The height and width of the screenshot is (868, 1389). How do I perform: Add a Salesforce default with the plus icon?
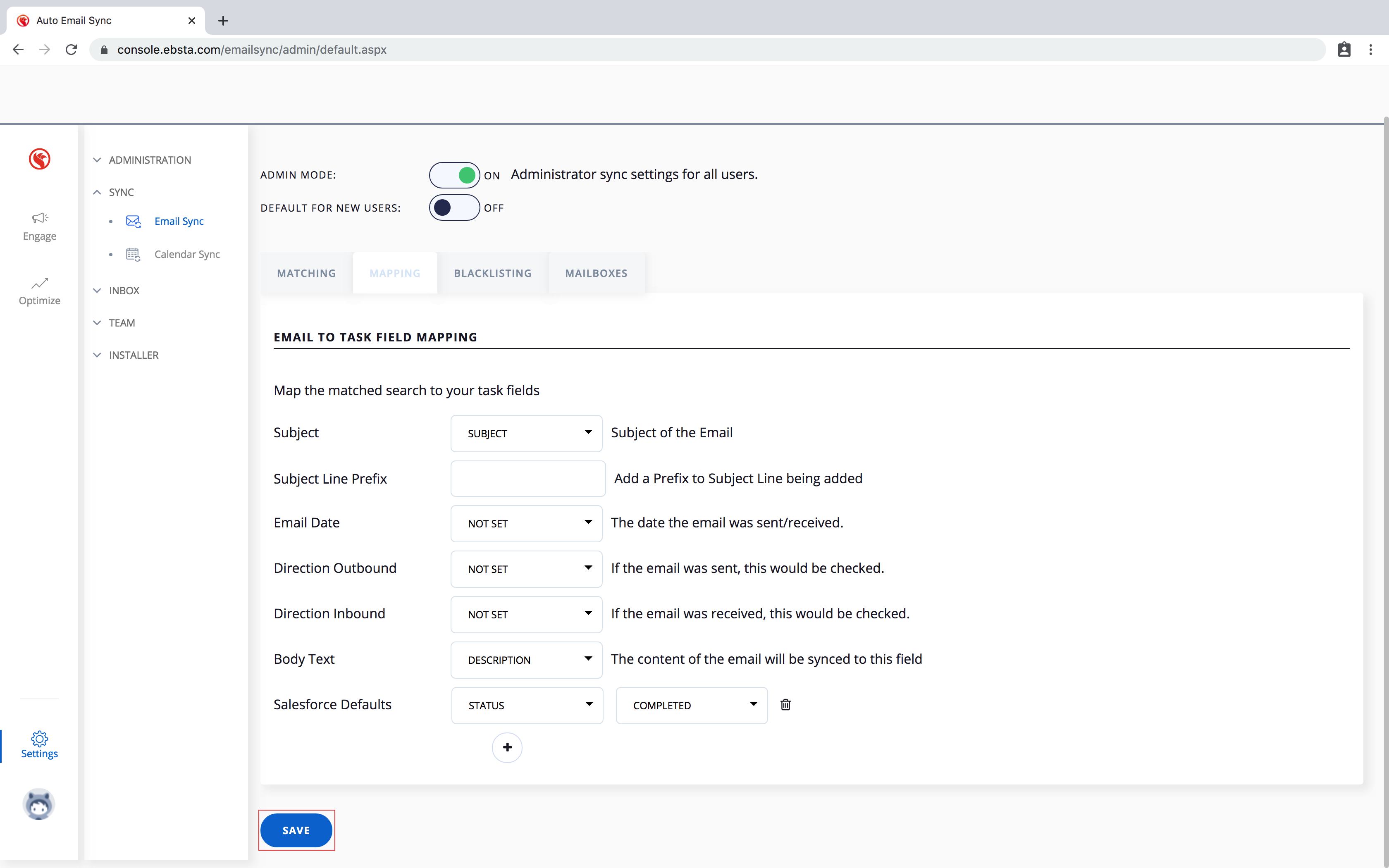[507, 747]
